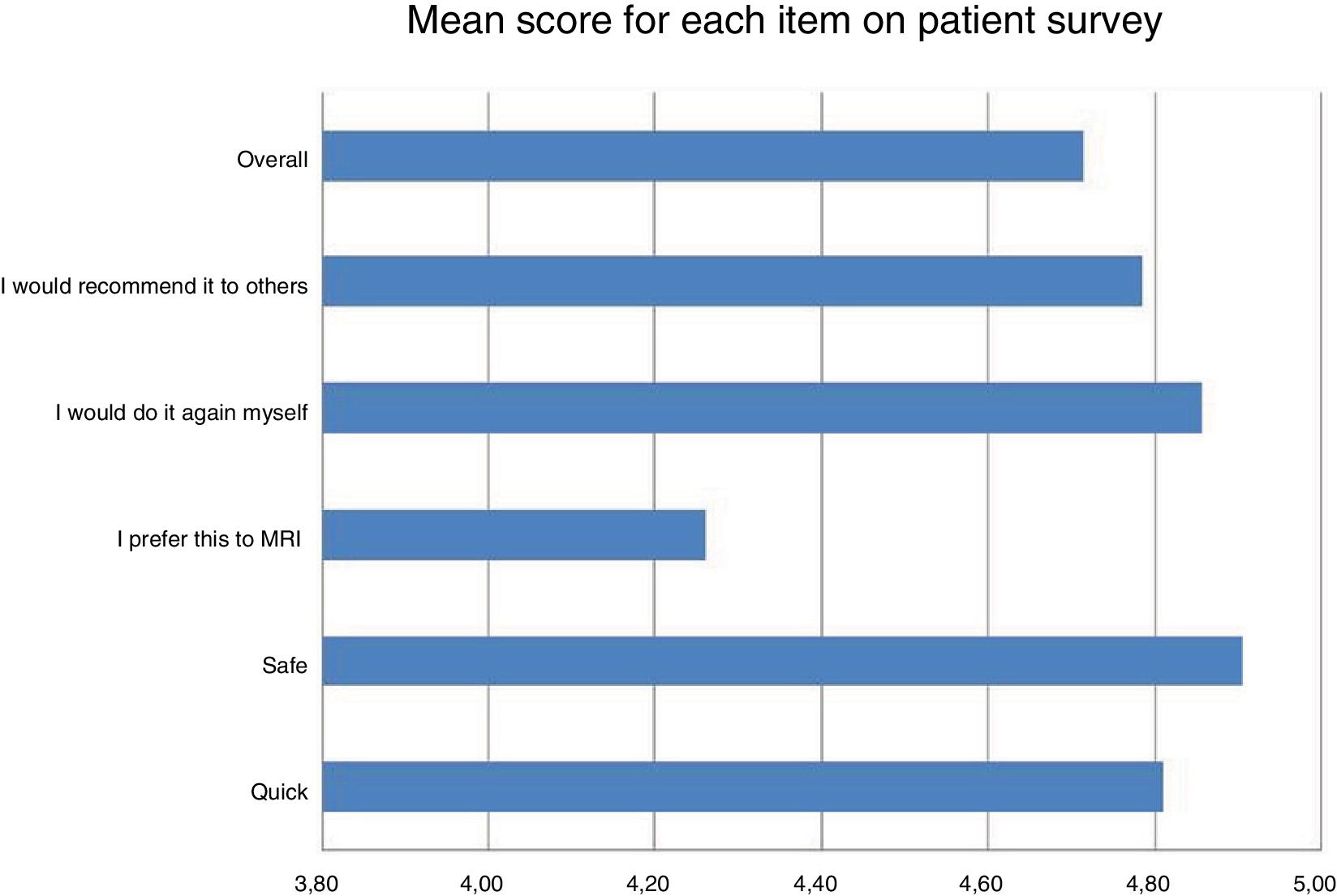The image size is (1337, 896).
Task: Select the 'I would do it again myself' bar
Action: click(x=762, y=408)
